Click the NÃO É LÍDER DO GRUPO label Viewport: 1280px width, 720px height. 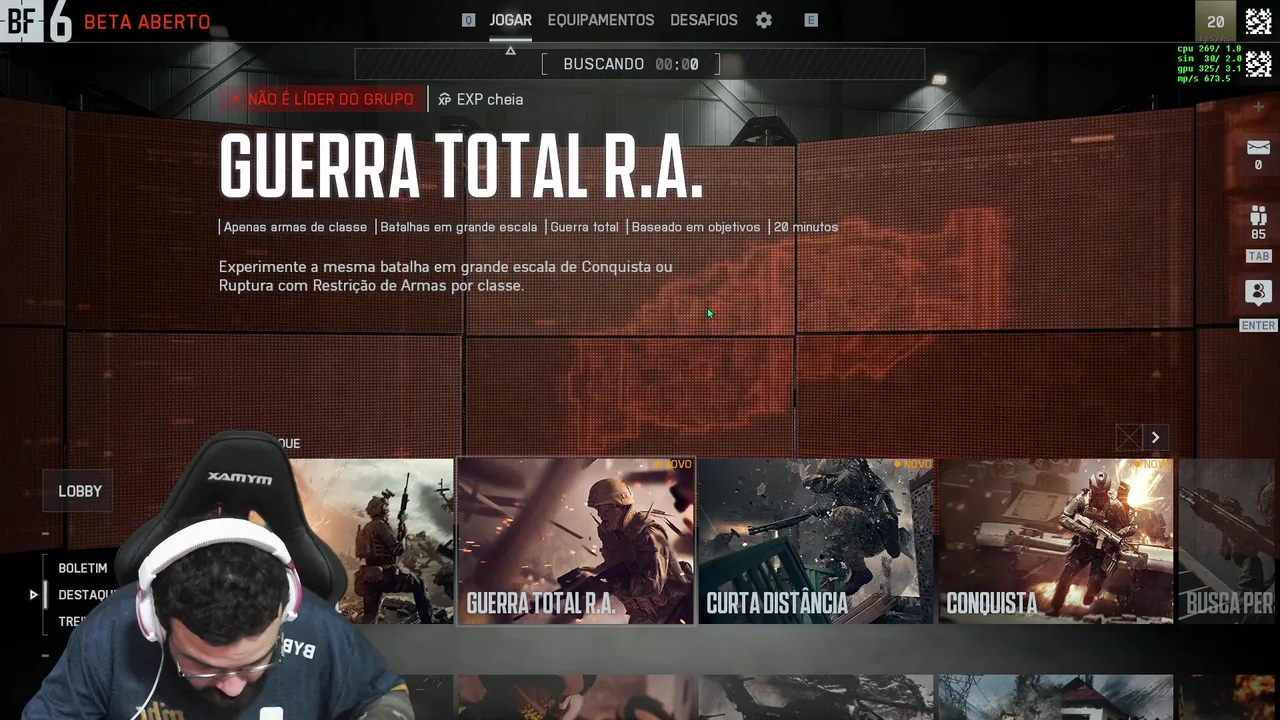tap(322, 99)
